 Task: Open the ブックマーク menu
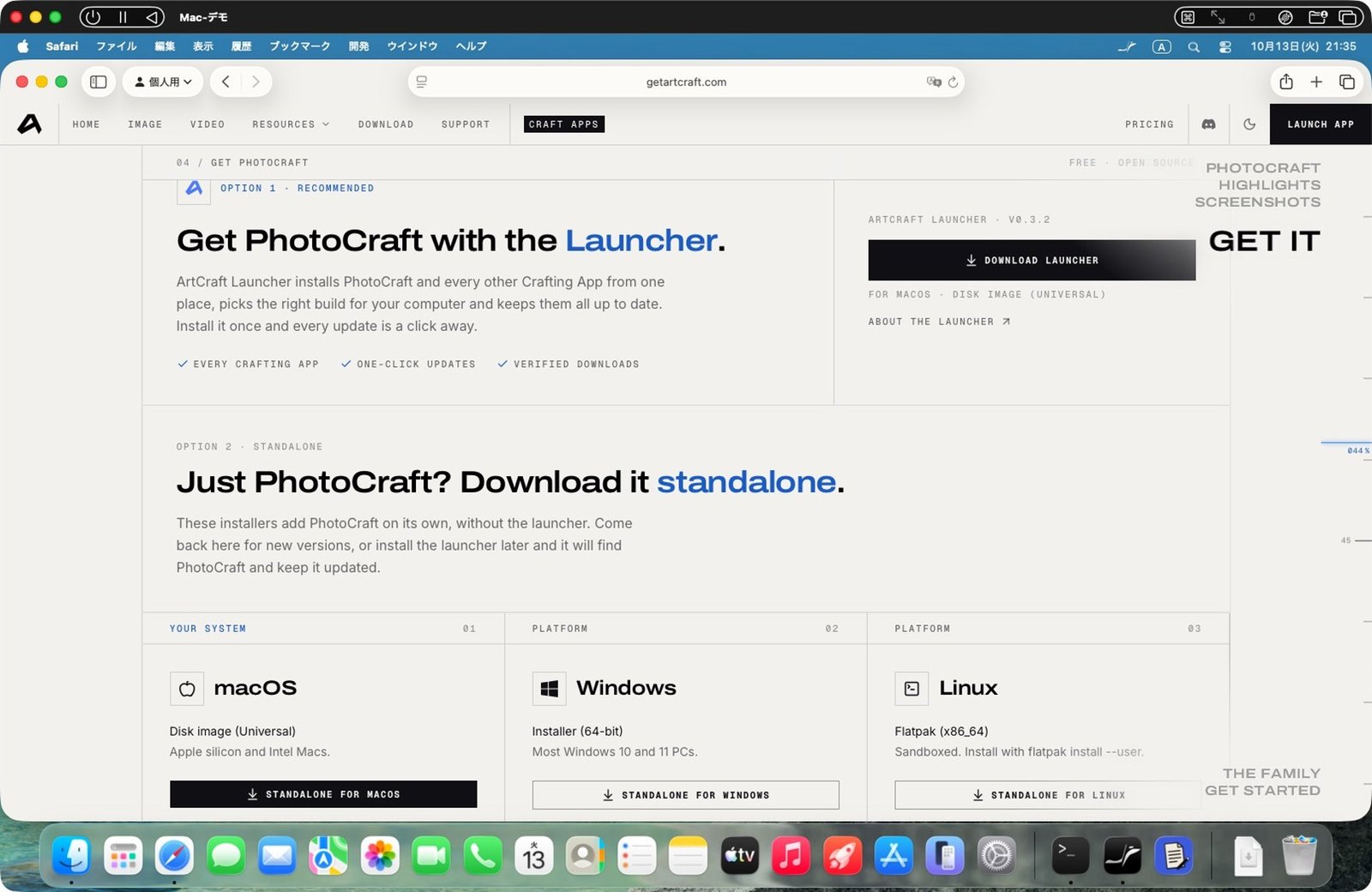(300, 46)
